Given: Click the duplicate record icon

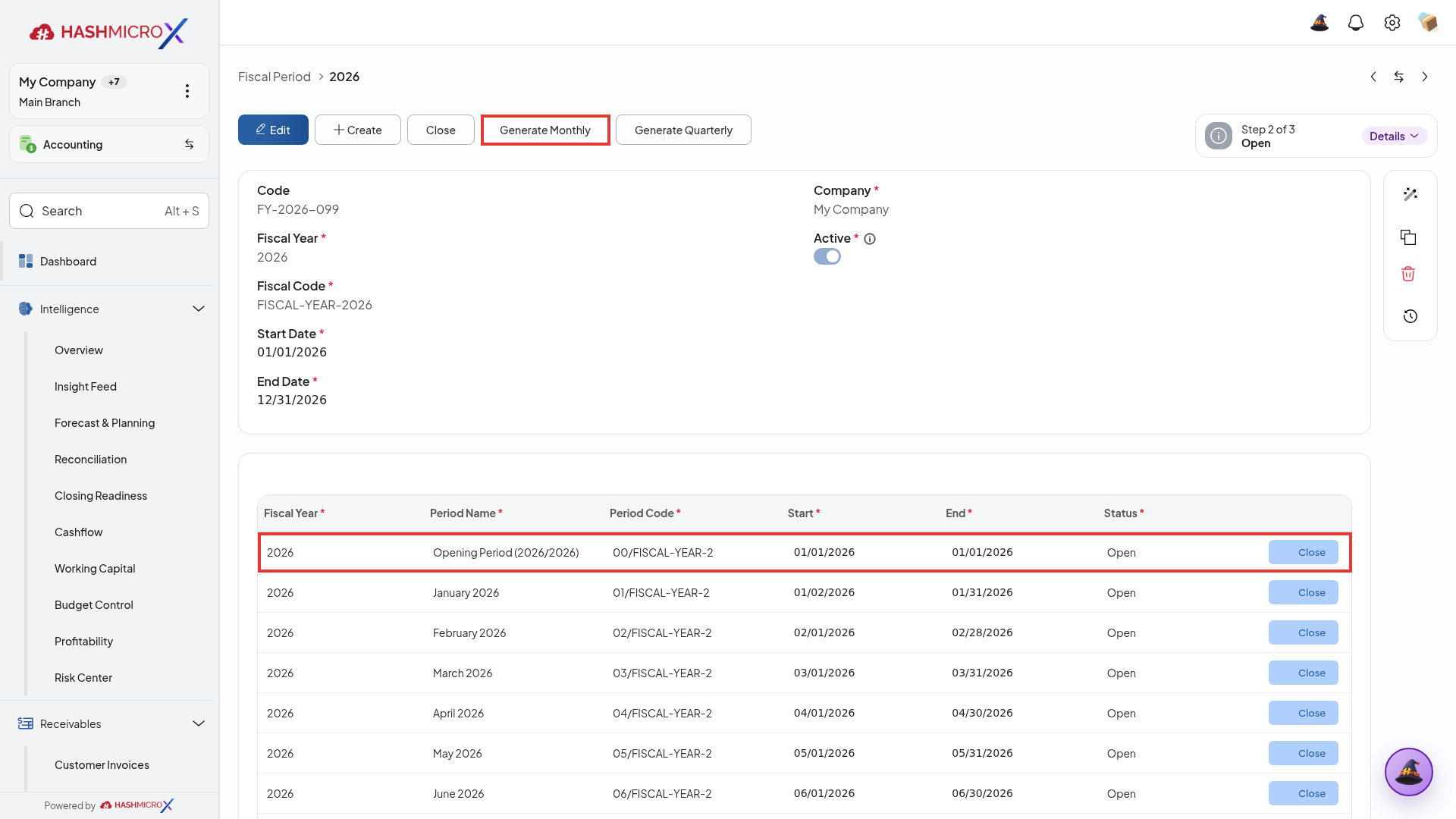Looking at the screenshot, I should pos(1408,237).
